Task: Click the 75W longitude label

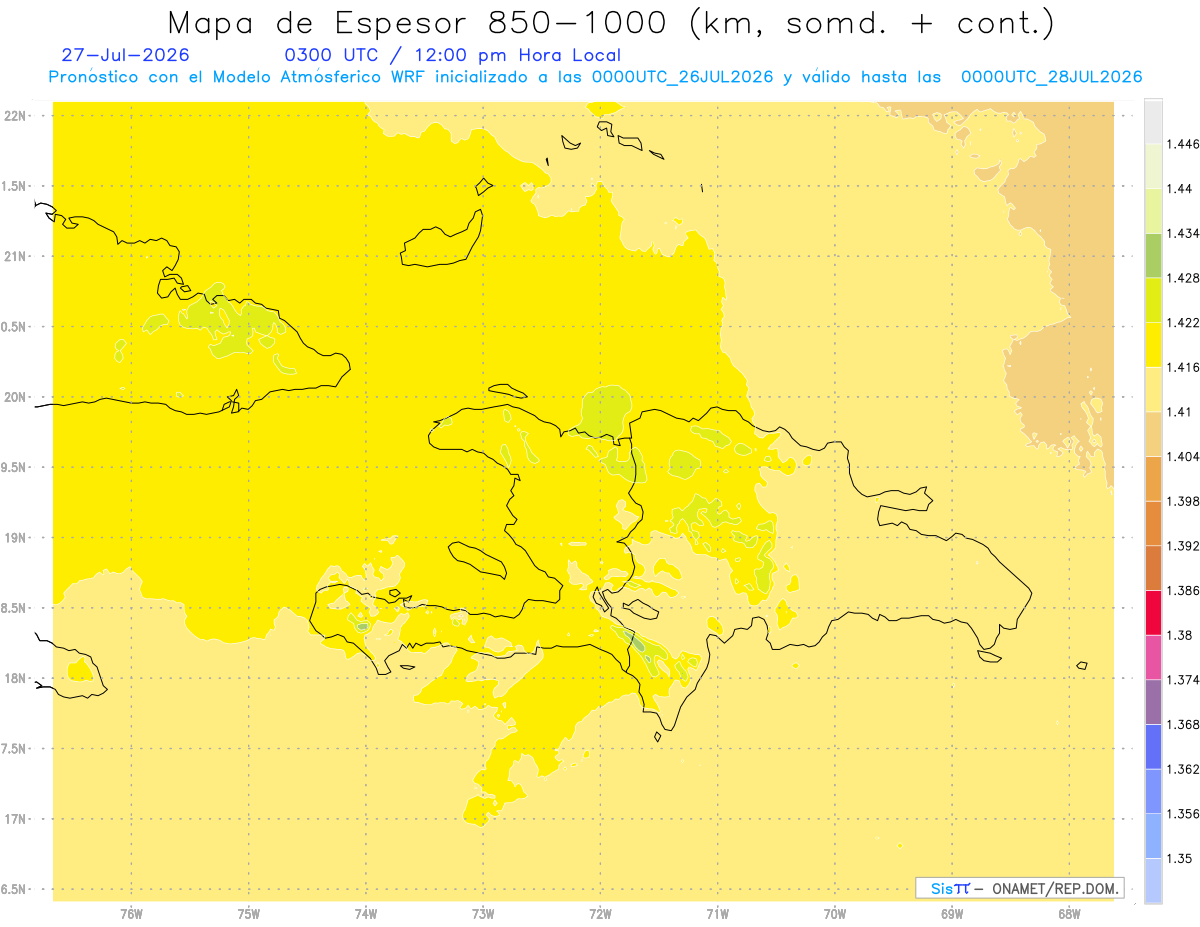Action: [248, 914]
